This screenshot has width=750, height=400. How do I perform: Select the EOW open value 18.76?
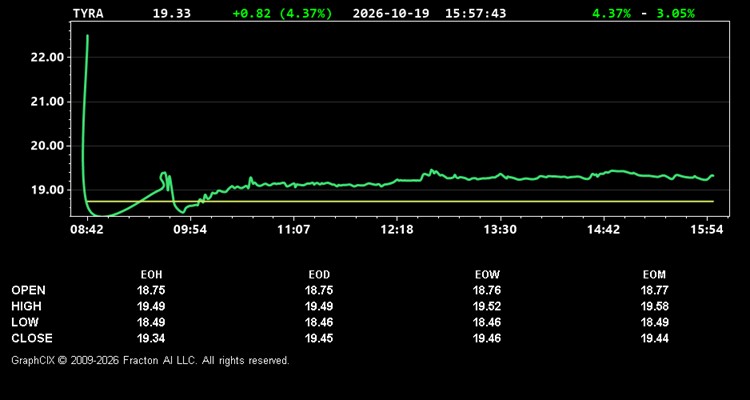[x=487, y=290]
